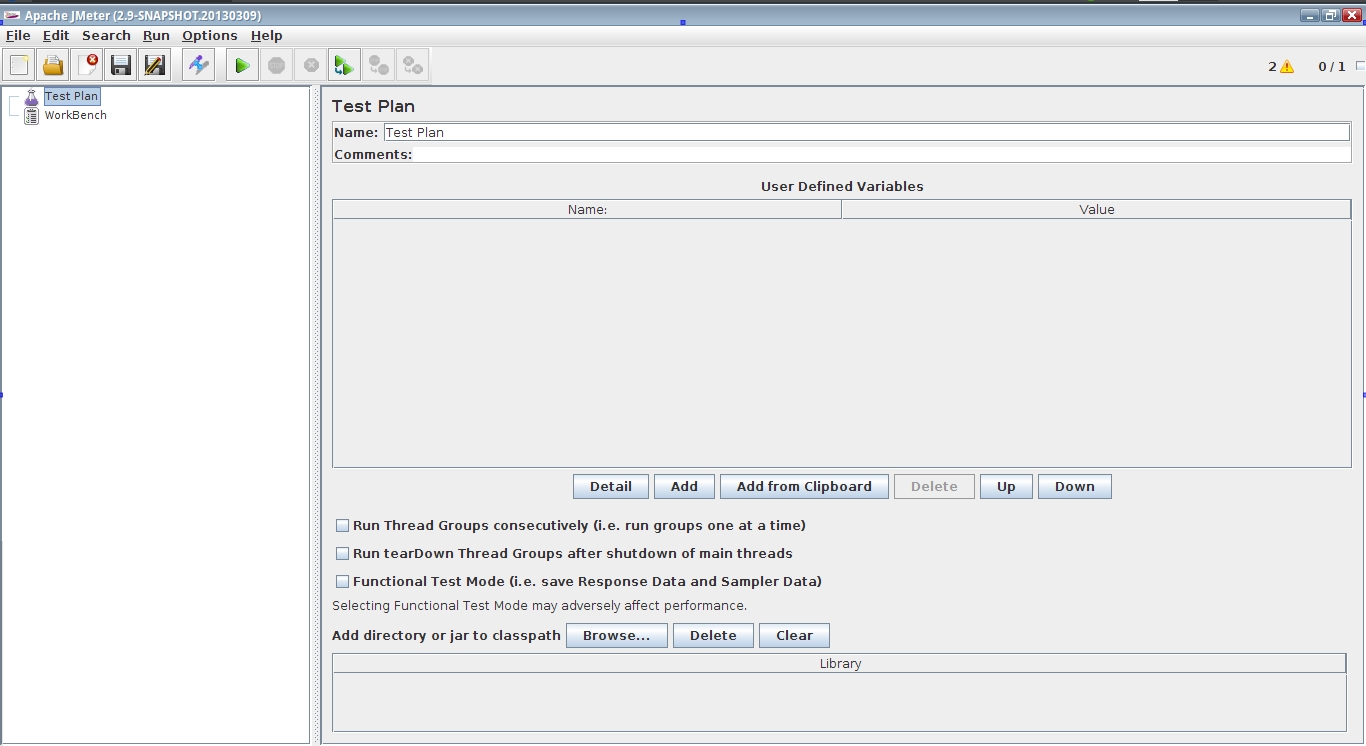Click the Remote Shutdown All icon
The height and width of the screenshot is (746, 1366).
click(412, 65)
